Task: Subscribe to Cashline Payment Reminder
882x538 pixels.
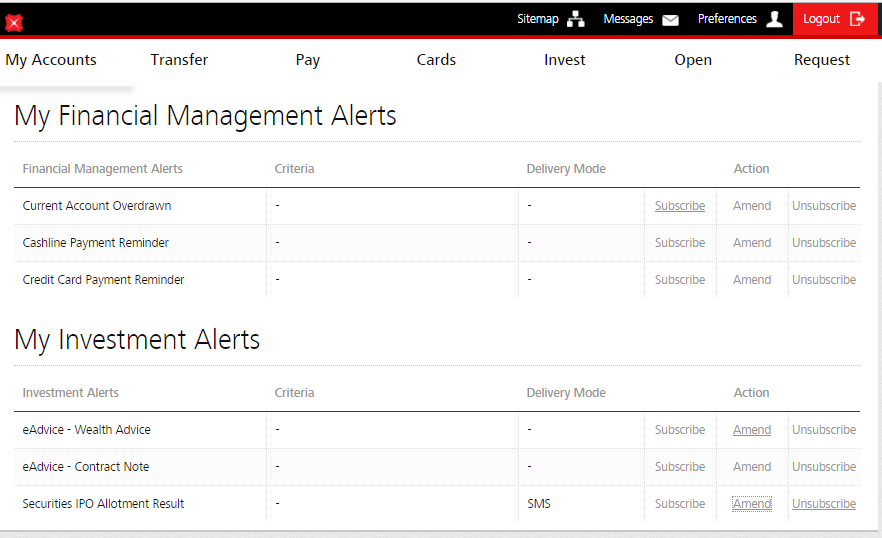Action: (x=680, y=243)
